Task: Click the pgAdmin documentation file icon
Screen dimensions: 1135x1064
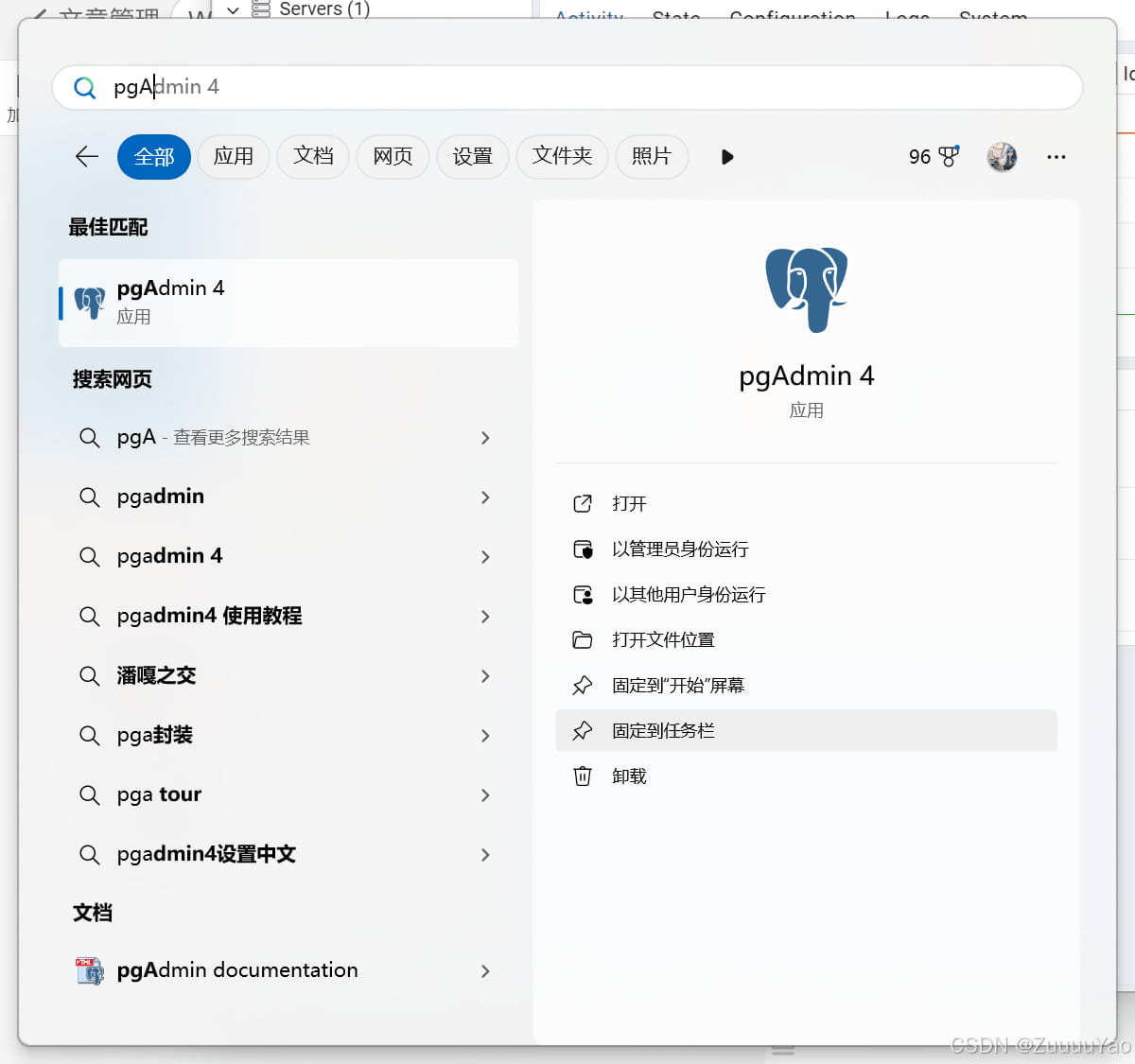Action: 90,971
